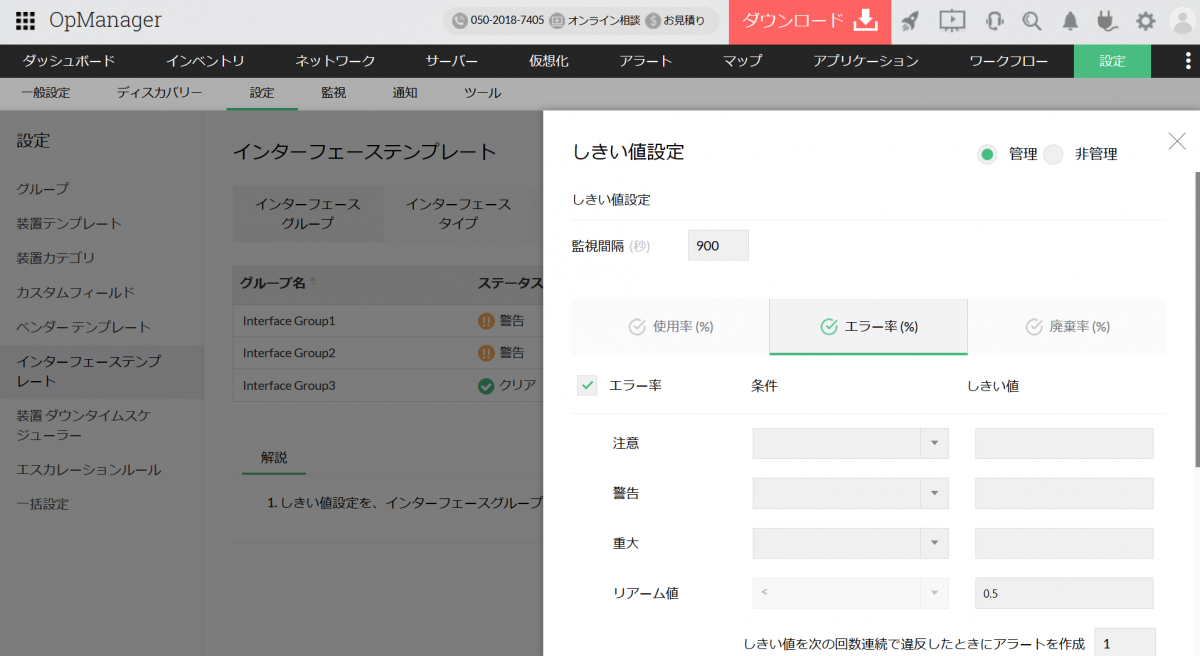Click the consecutive violation count field
The image size is (1200, 656).
[x=1125, y=643]
